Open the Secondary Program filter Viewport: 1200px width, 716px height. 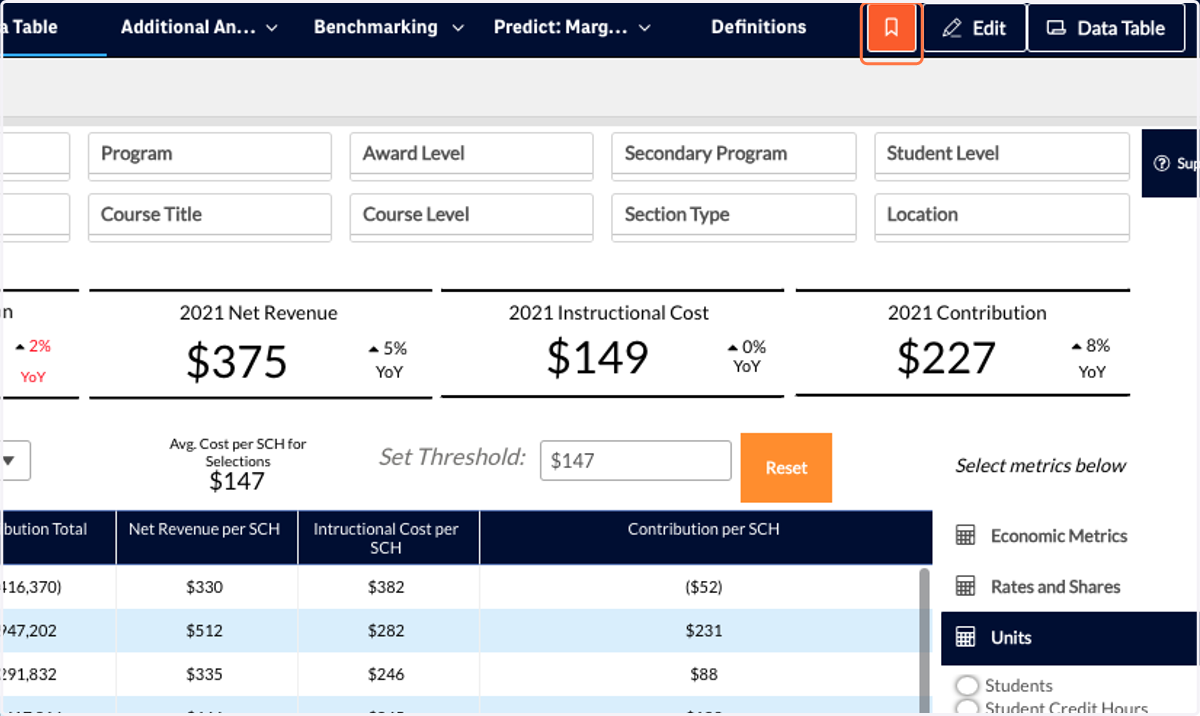tap(734, 155)
